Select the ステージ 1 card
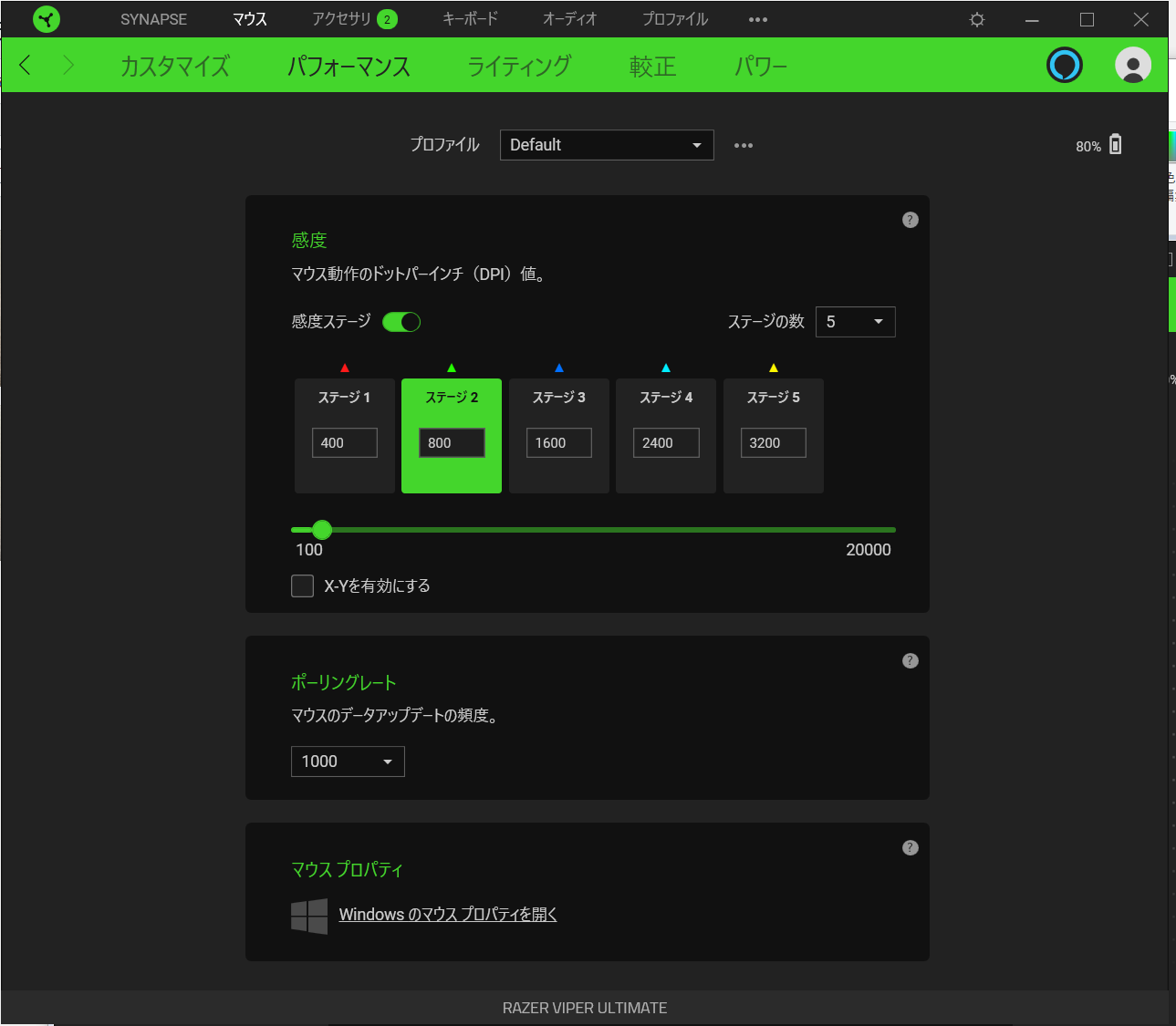This screenshot has width=1176, height=1026. tap(345, 436)
